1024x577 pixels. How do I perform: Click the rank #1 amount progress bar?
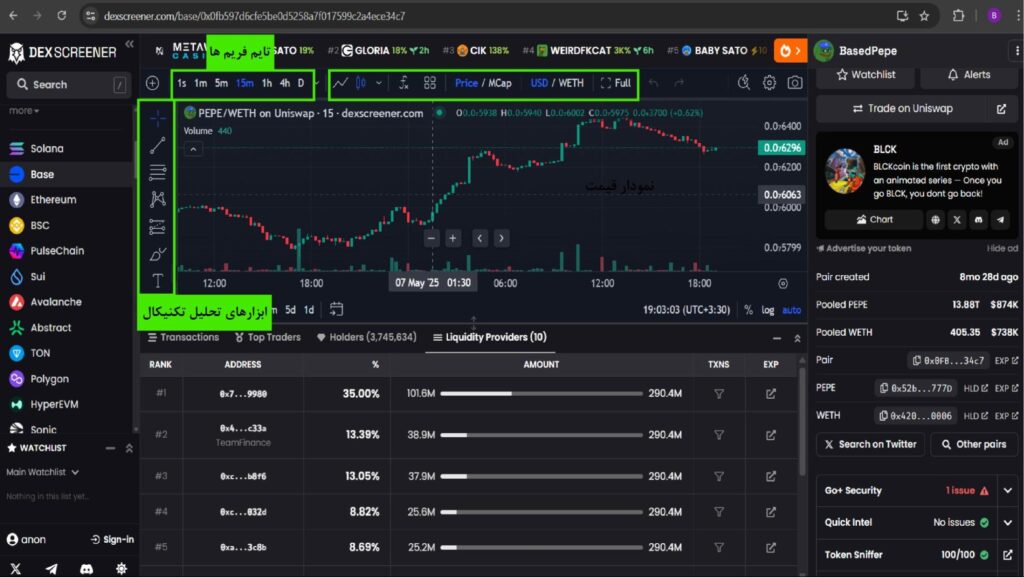(x=541, y=394)
